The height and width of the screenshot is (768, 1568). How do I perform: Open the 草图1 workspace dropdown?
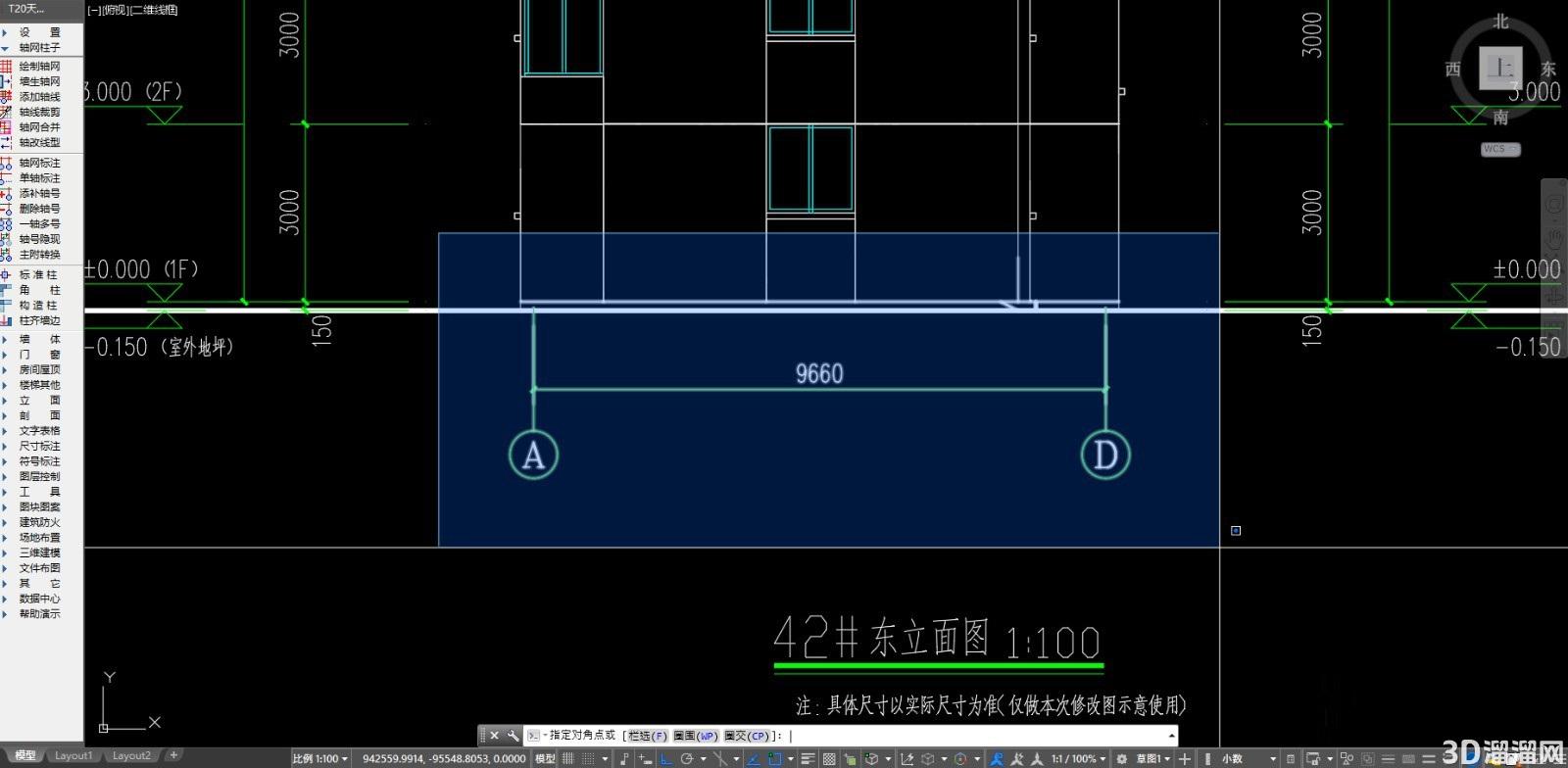tap(1152, 758)
